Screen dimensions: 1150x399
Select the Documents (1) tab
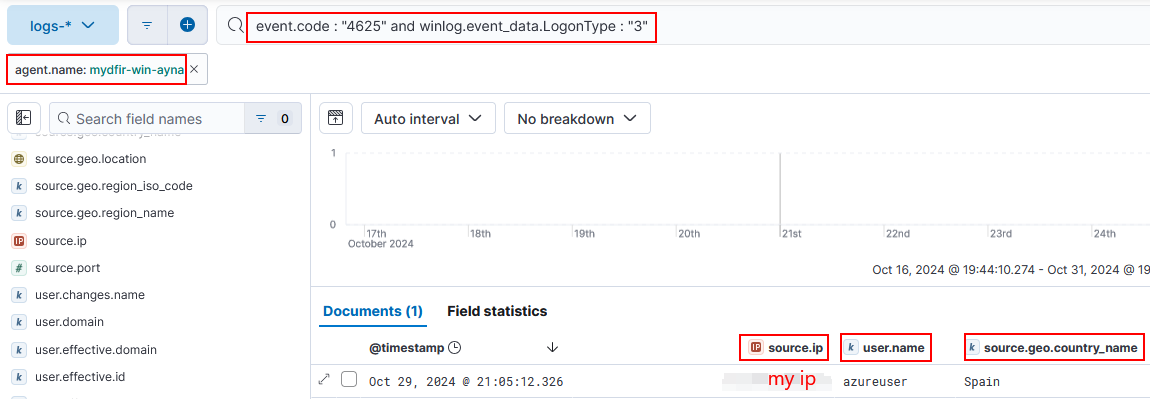coord(373,311)
